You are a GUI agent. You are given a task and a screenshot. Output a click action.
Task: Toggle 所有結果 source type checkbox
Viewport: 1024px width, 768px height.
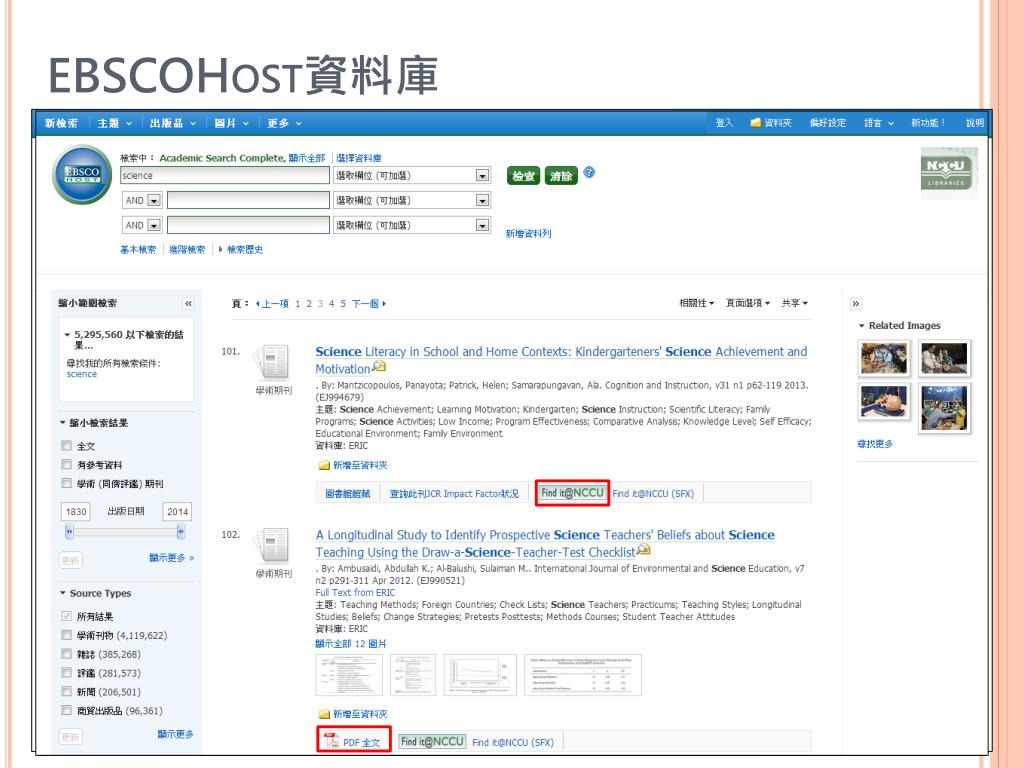(x=67, y=616)
